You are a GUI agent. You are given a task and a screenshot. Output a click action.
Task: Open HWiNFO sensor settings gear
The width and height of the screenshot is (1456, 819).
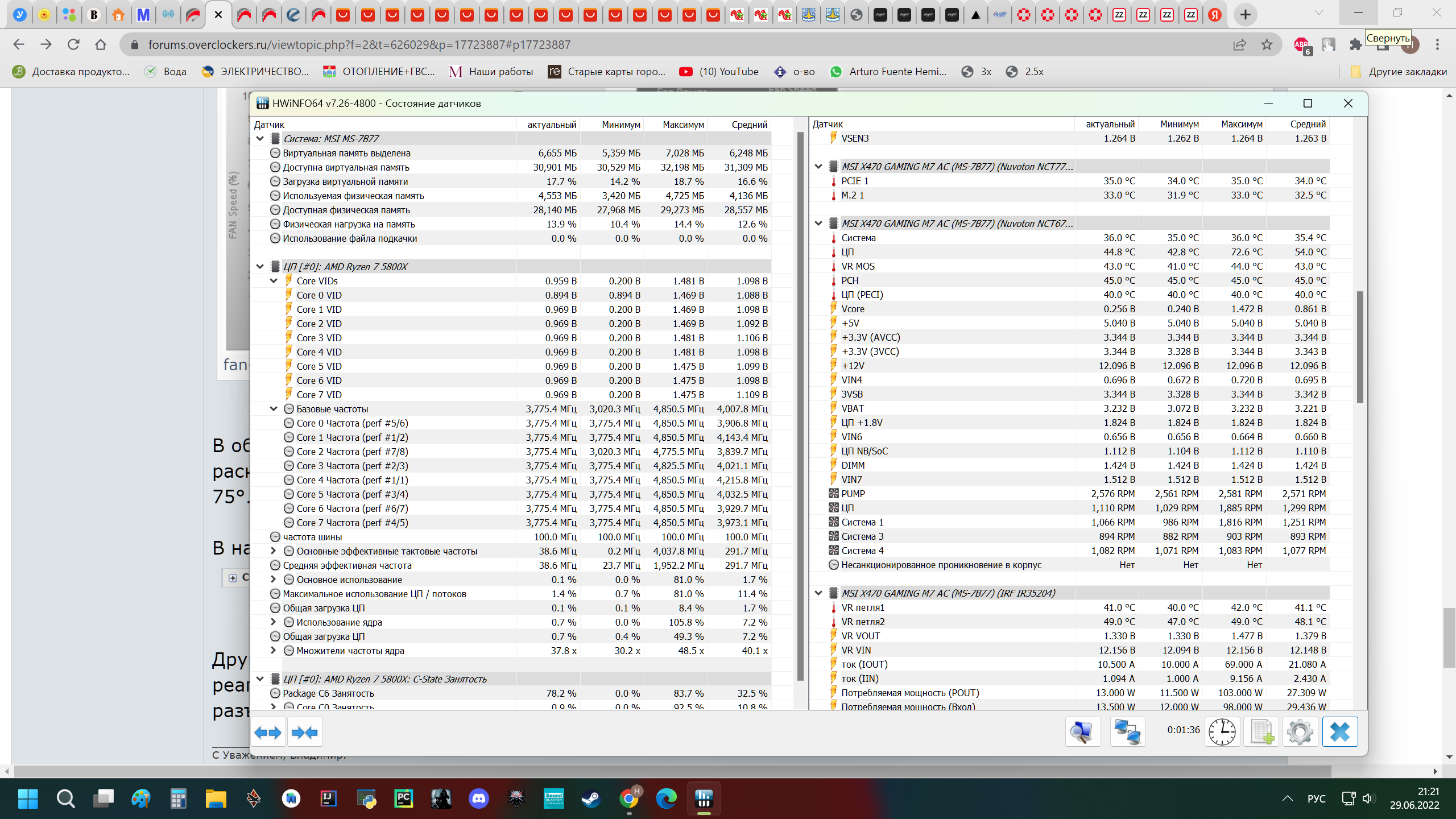click(x=1300, y=732)
